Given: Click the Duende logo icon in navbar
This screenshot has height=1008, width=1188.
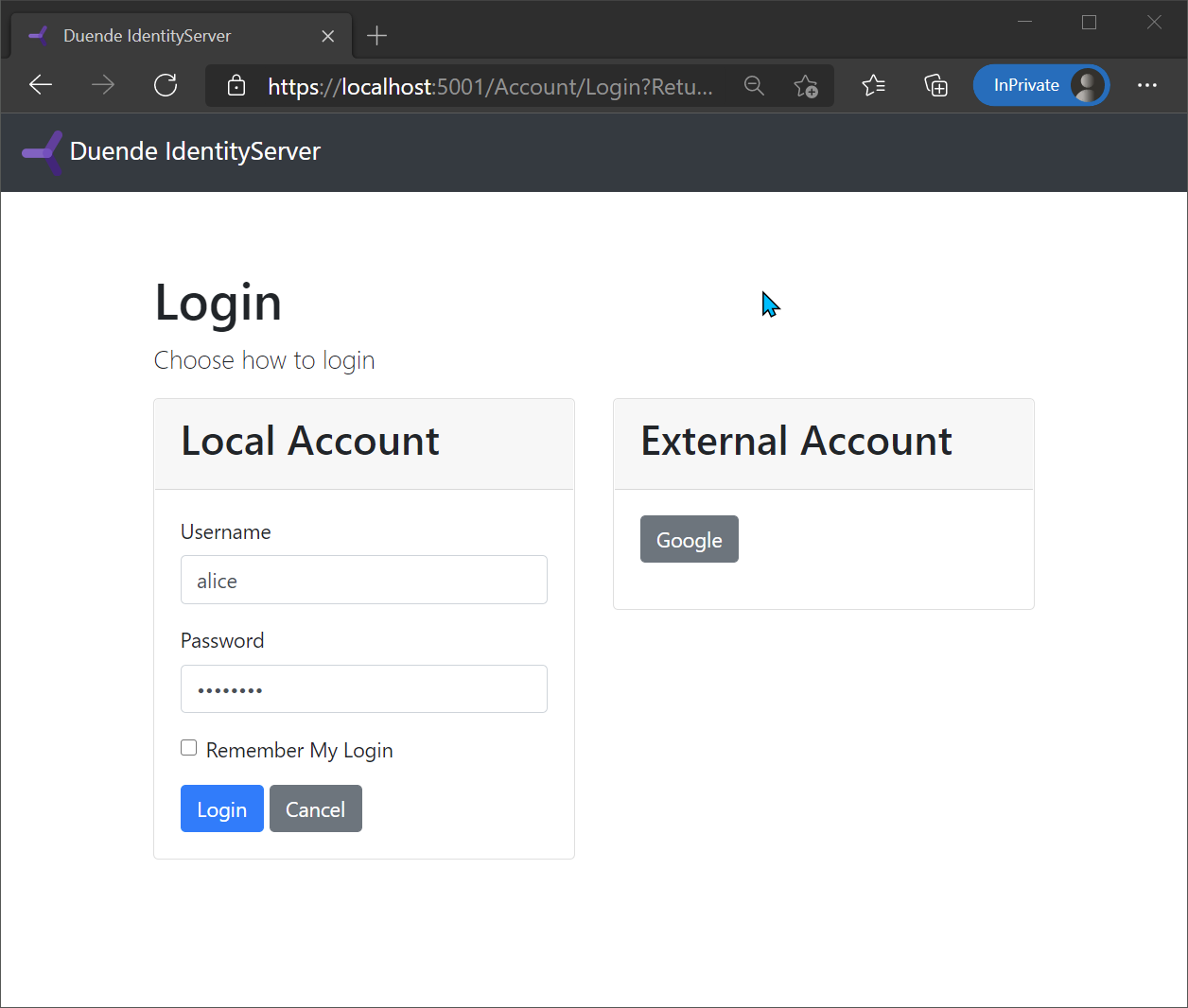Looking at the screenshot, I should tap(43, 152).
